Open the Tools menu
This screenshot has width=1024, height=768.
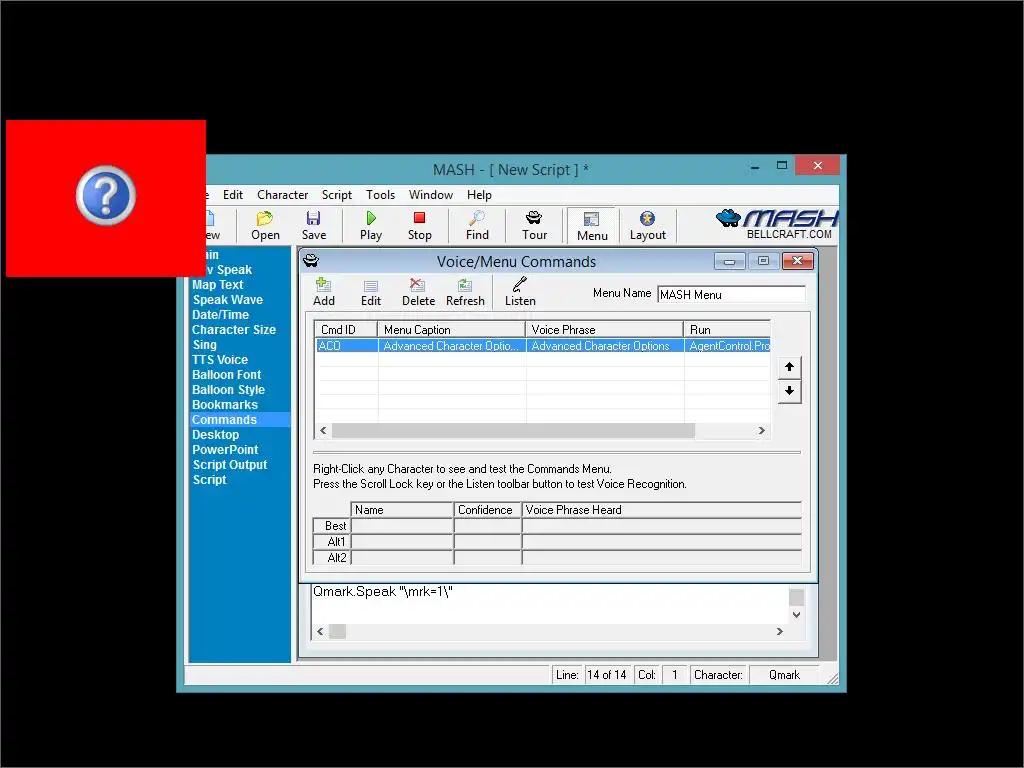[x=380, y=195]
